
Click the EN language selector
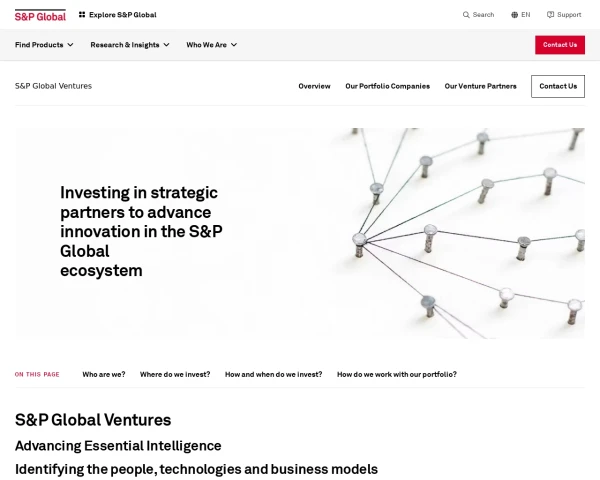point(526,15)
